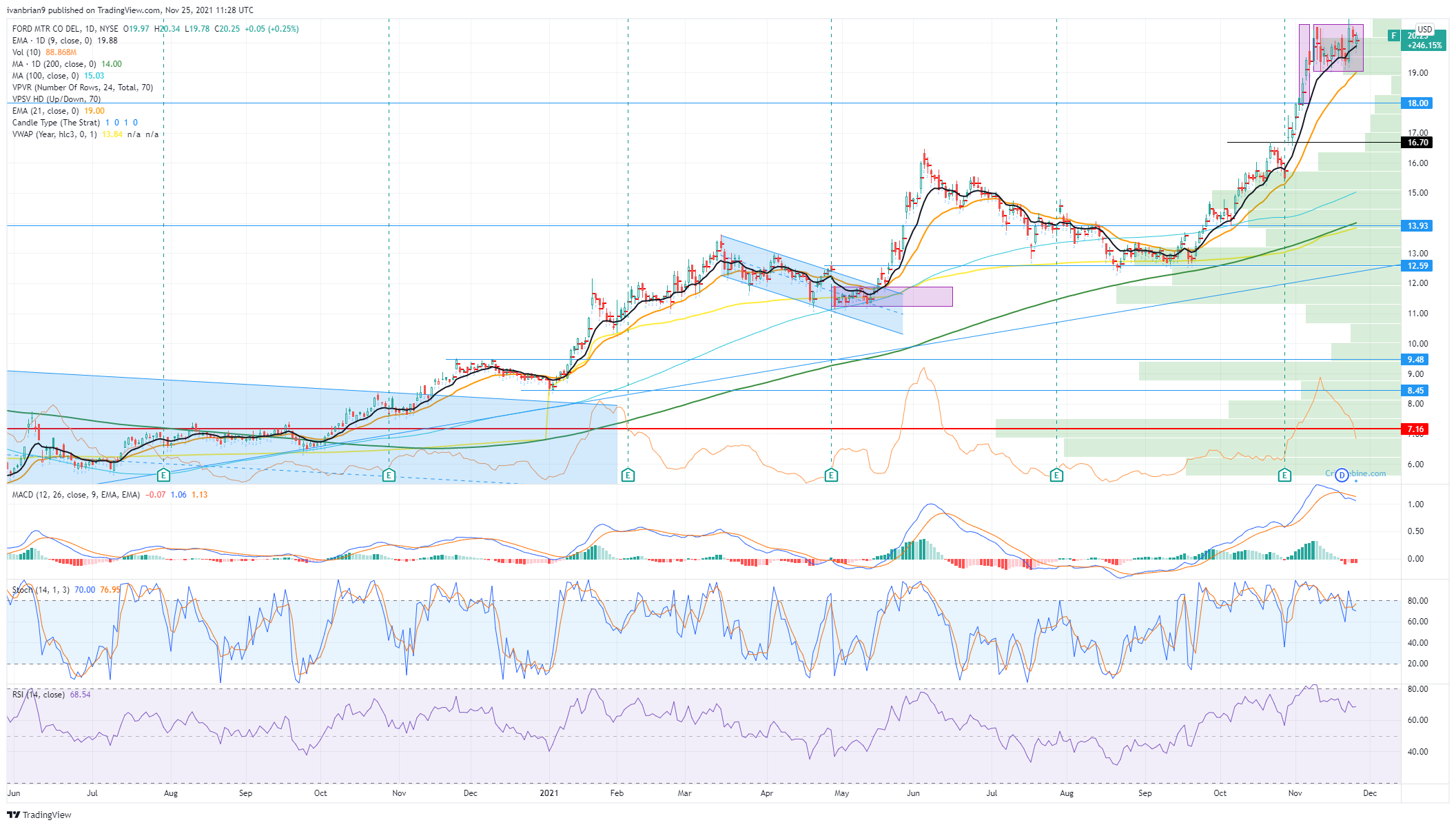1456x827 pixels.
Task: Open the USD currency selector
Action: tap(1424, 30)
